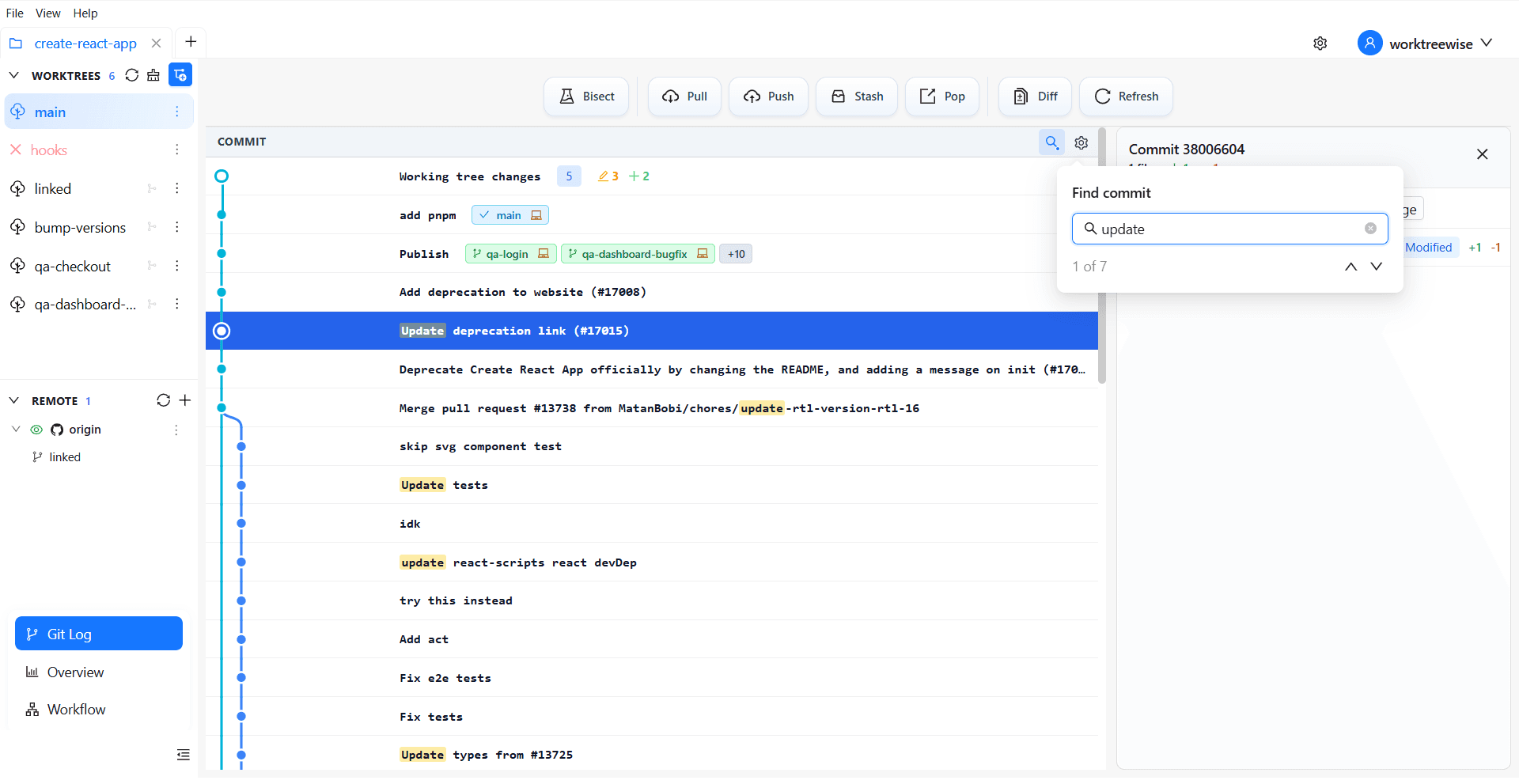Image resolution: width=1519 pixels, height=784 pixels.
Task: Focus the Find commit search field
Action: [1229, 229]
